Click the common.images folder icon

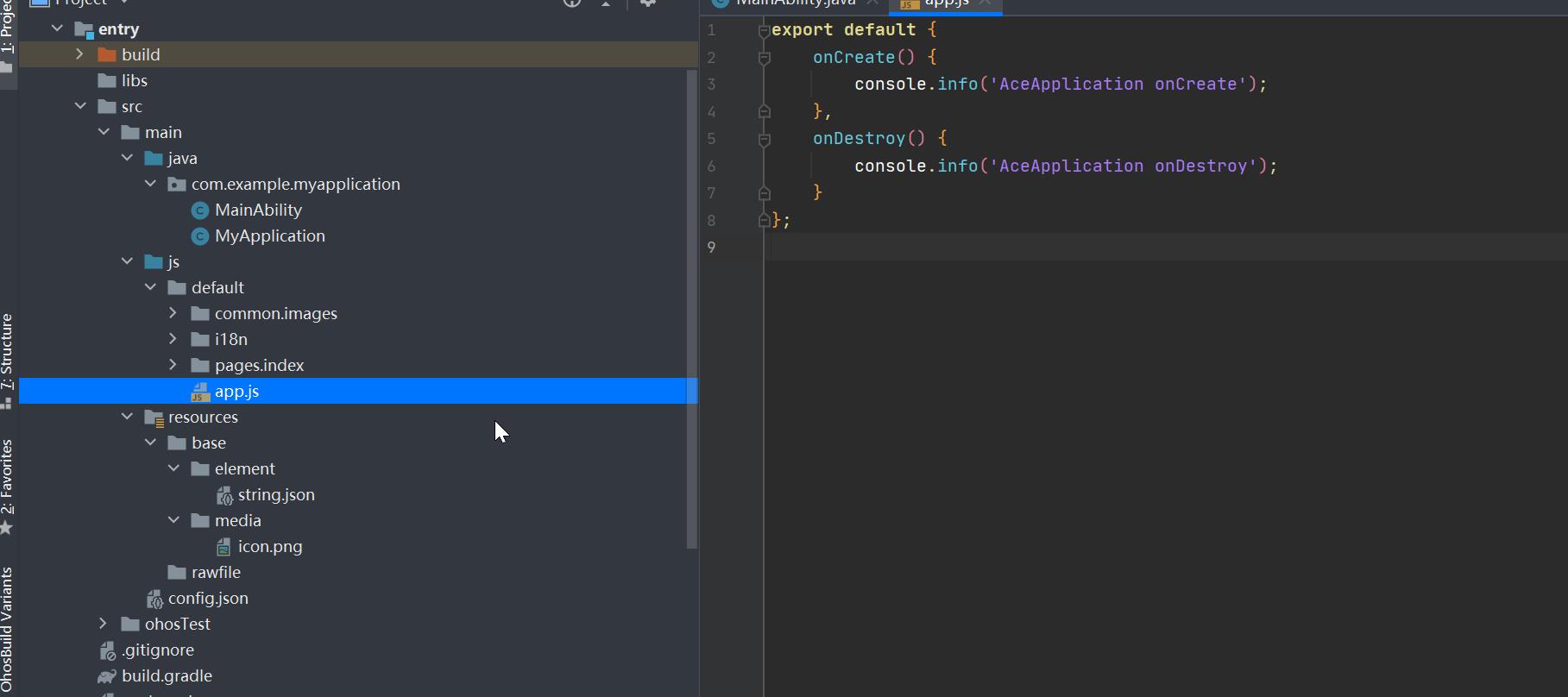[x=200, y=313]
